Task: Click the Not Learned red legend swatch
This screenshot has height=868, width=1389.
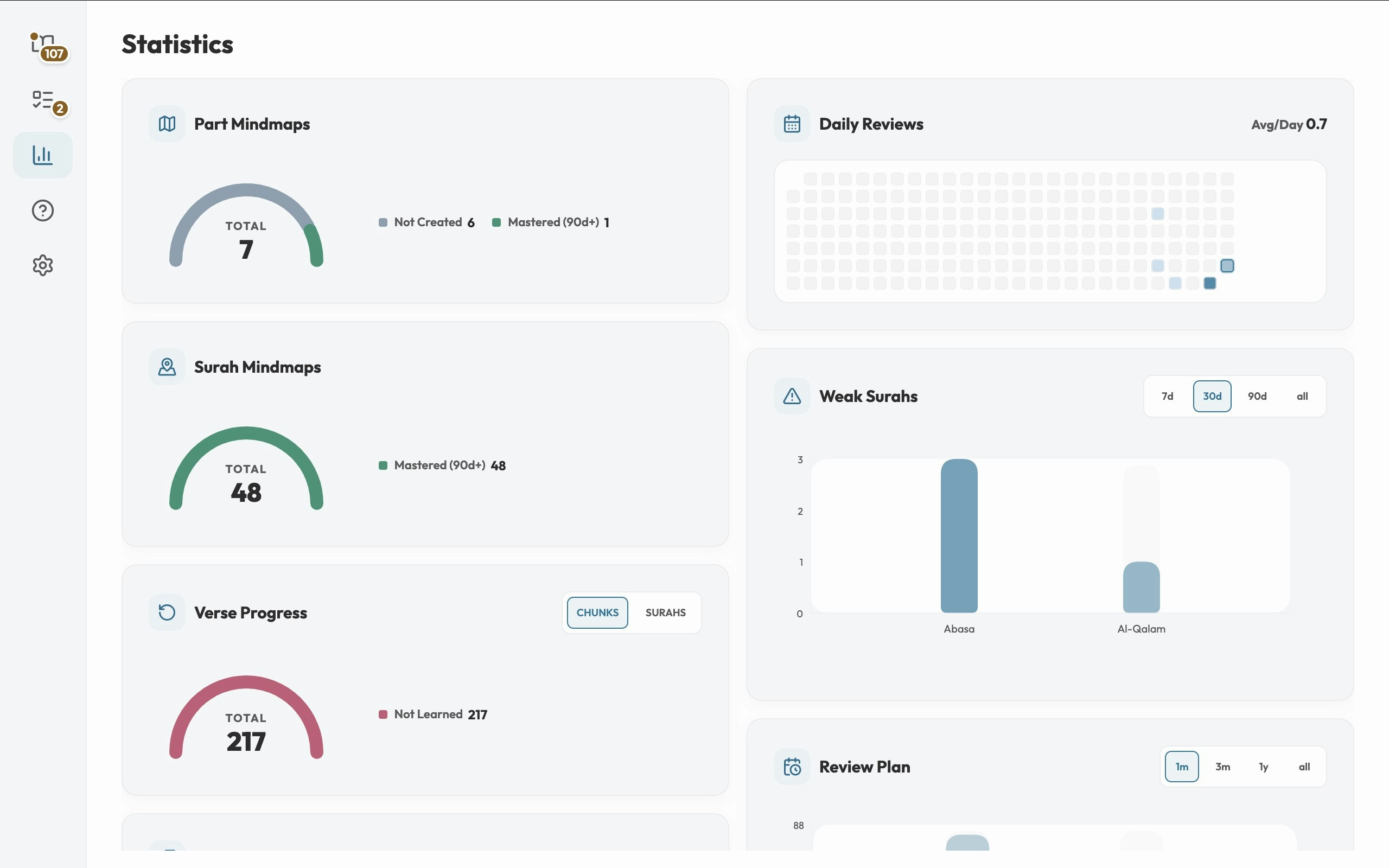Action: 383,714
